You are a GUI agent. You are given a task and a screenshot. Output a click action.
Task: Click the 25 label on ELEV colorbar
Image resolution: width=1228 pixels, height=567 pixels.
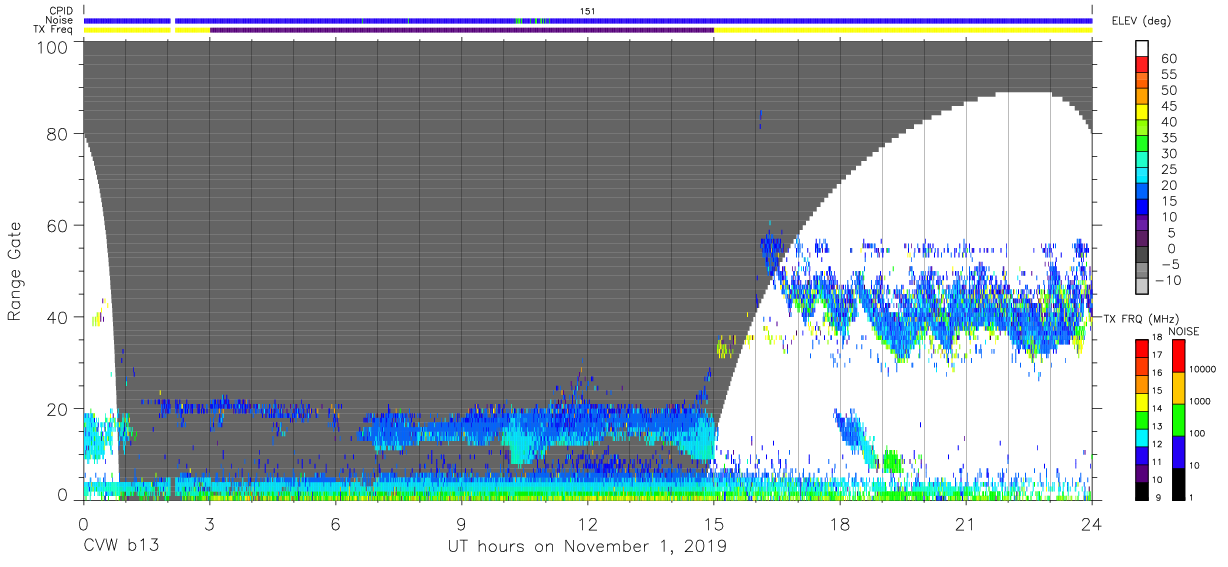click(1169, 169)
